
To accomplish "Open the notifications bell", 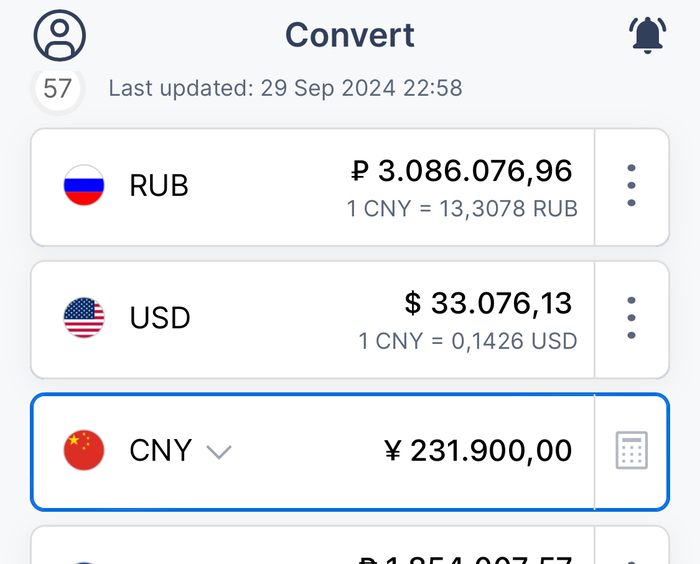I will [x=647, y=36].
